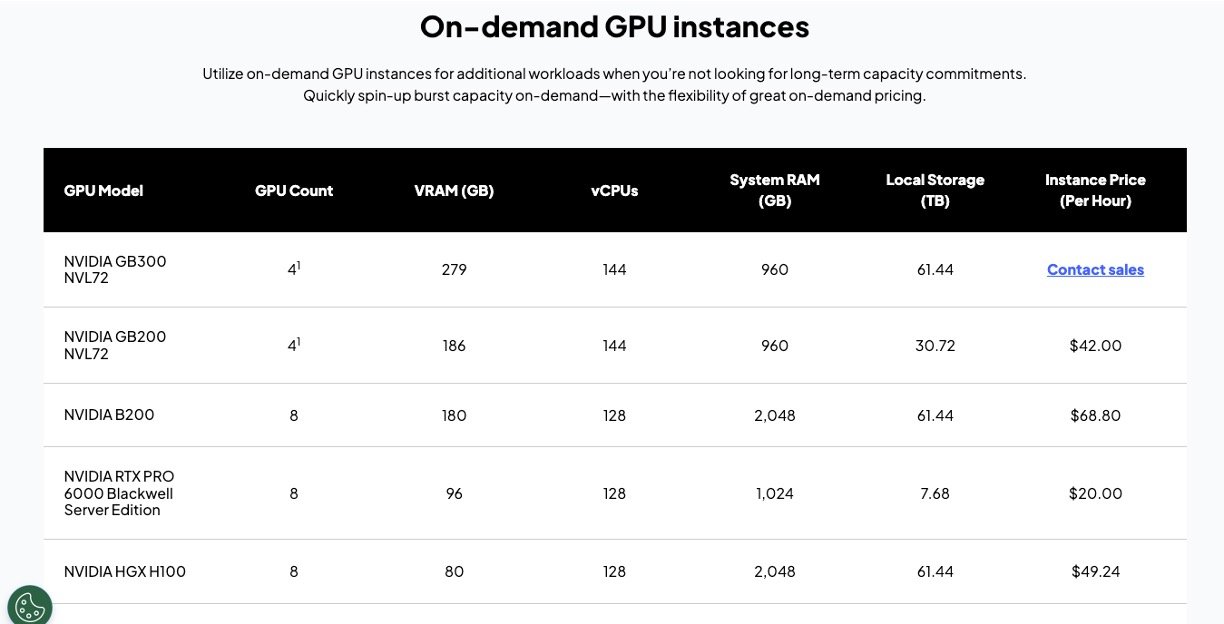The width and height of the screenshot is (1224, 624).
Task: Click the footnote marker in GB300 GPU count
Action: (298, 265)
